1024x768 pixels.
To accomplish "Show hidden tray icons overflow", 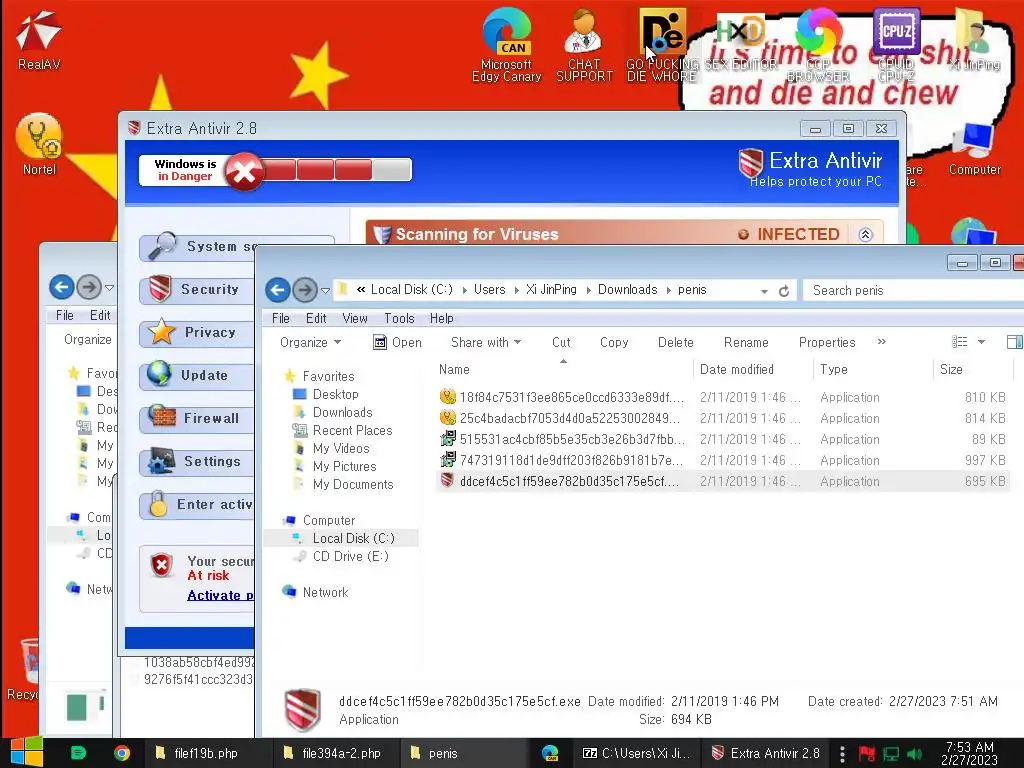I will tap(842, 754).
